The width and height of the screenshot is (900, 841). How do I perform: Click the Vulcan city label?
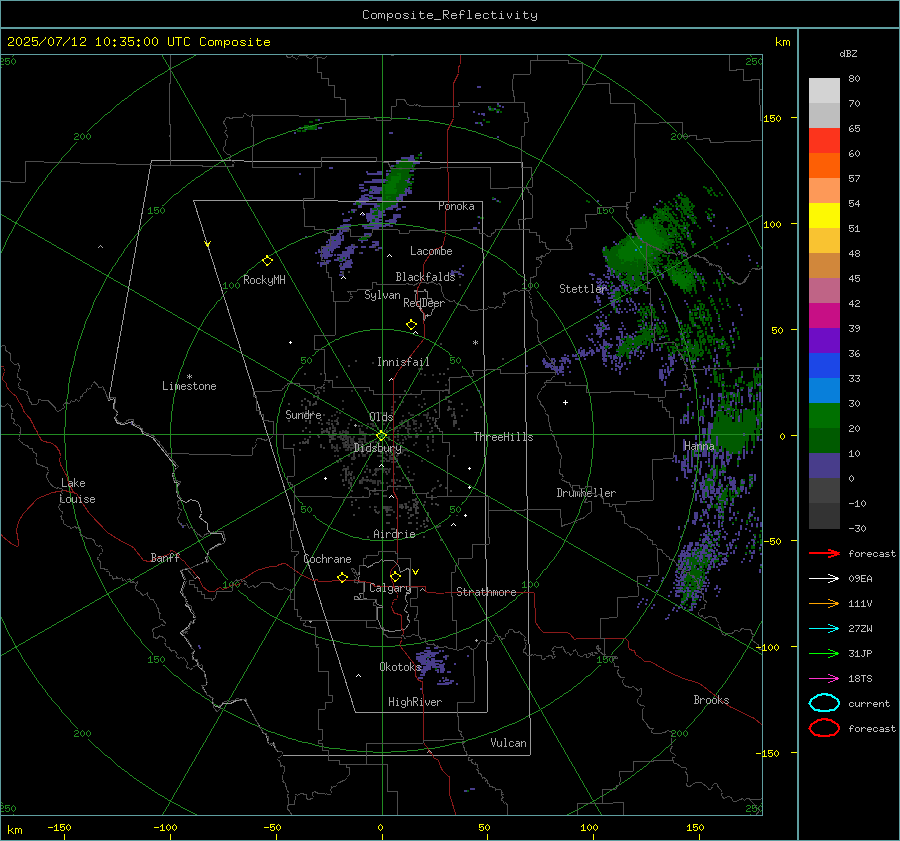[508, 743]
